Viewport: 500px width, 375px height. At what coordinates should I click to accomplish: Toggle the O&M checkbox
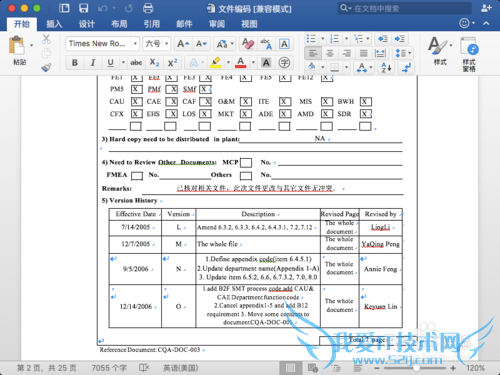tap(246, 102)
